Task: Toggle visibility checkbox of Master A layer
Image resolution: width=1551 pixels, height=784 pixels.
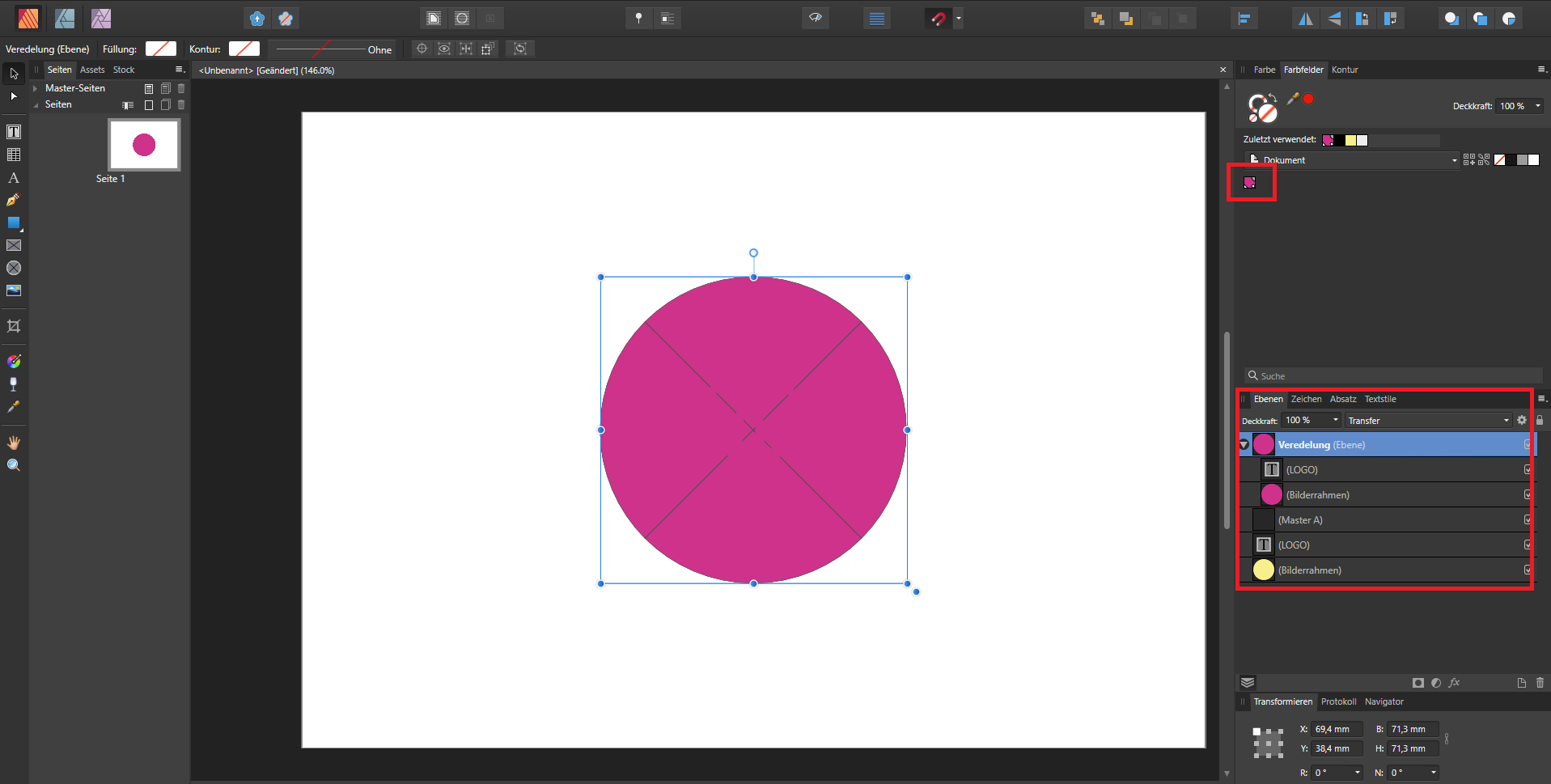Action: [1527, 519]
